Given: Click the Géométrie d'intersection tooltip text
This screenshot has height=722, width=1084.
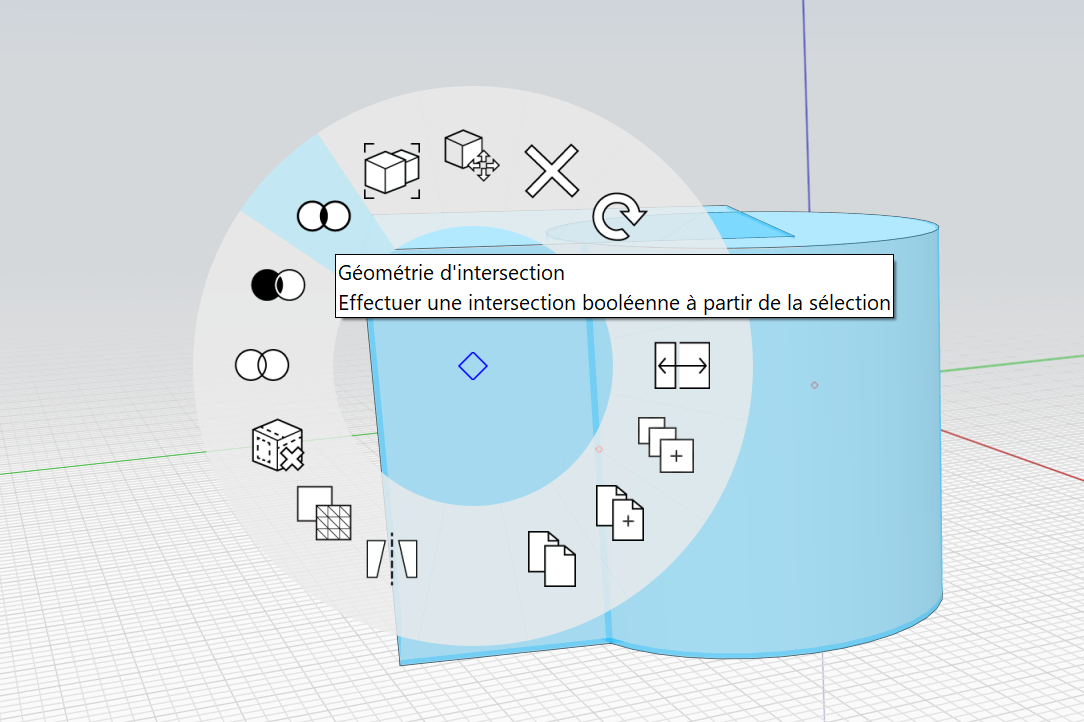Looking at the screenshot, I should coord(452,272).
